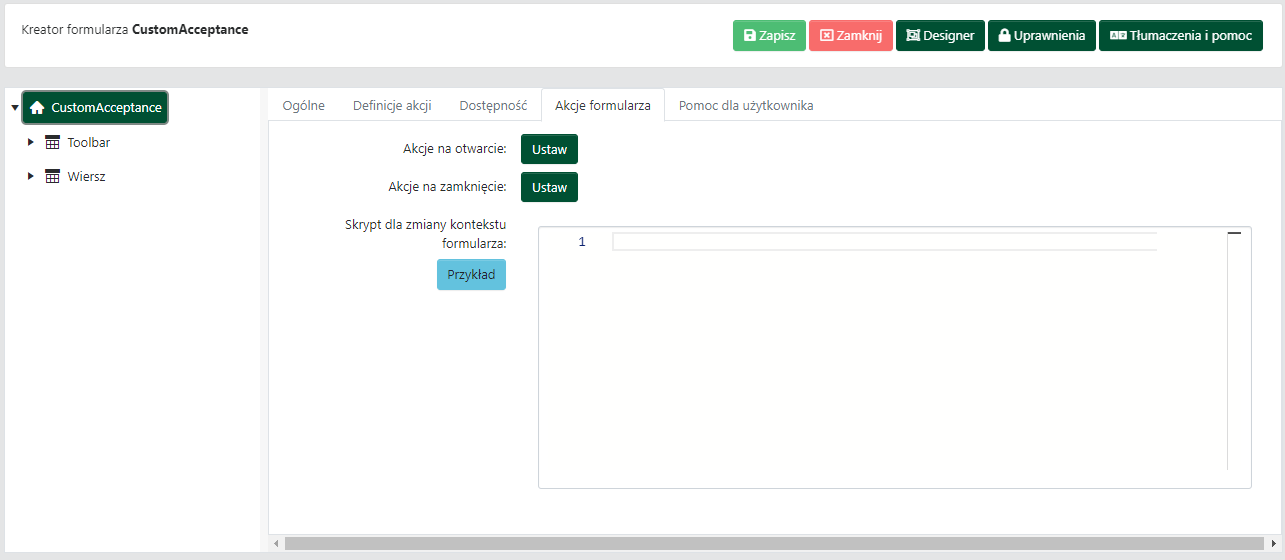The height and width of the screenshot is (560, 1285).
Task: Switch to the Definicje akcji tab
Action: click(x=392, y=105)
